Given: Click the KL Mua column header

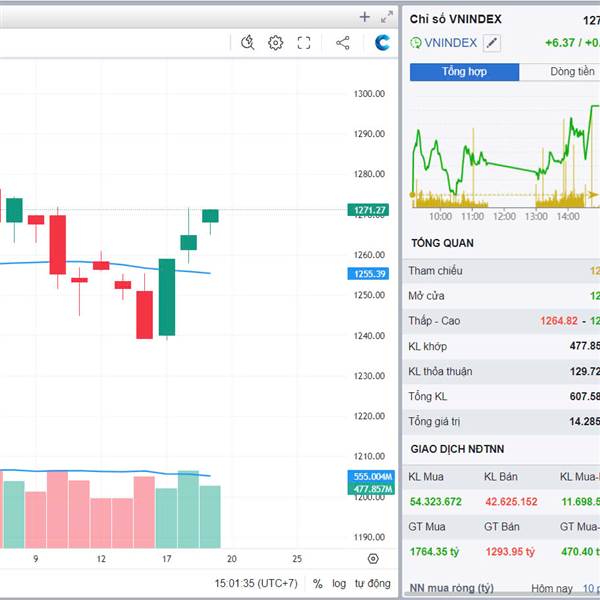Looking at the screenshot, I should pyautogui.click(x=426, y=477).
